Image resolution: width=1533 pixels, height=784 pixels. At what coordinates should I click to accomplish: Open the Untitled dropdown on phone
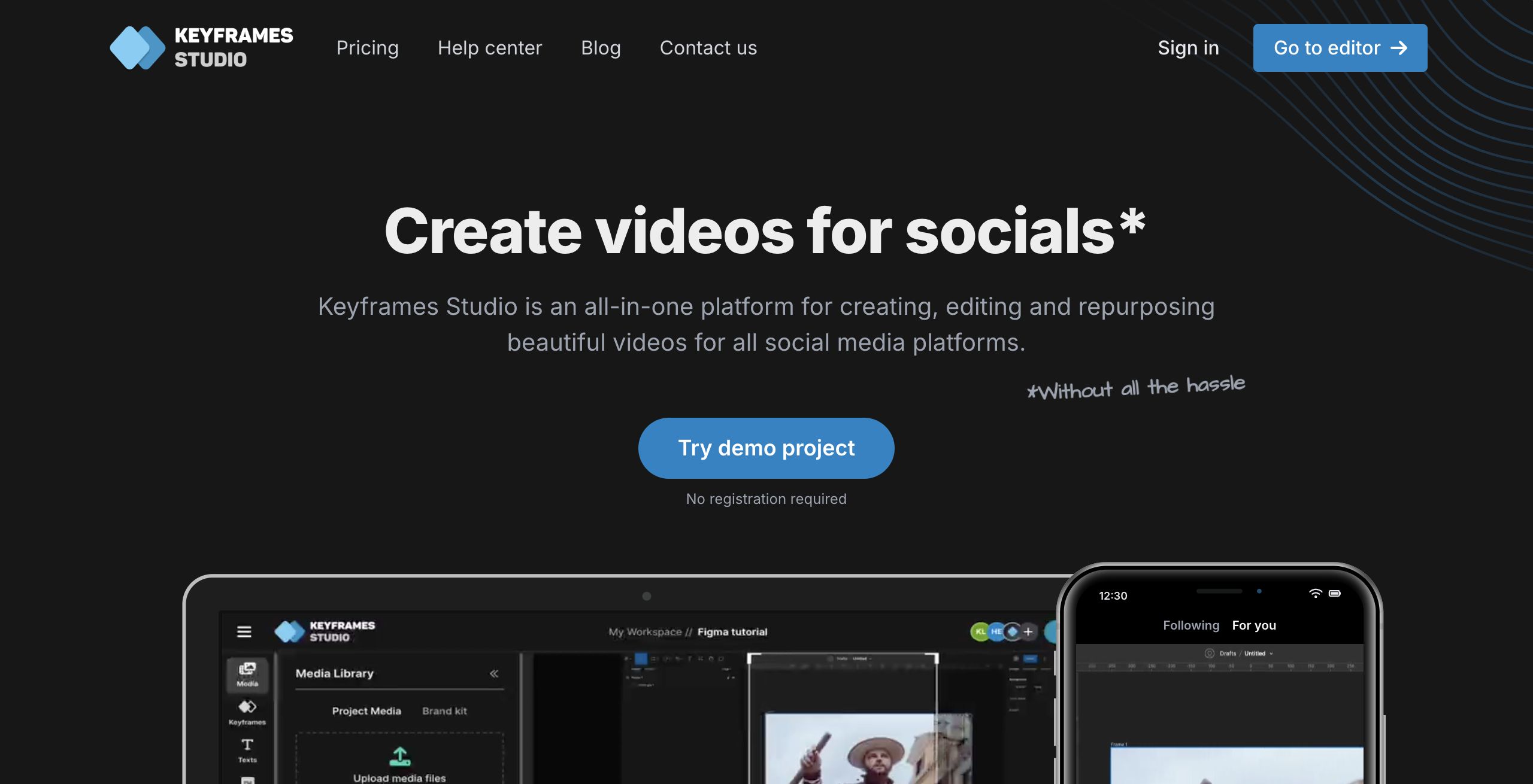[x=1259, y=654]
